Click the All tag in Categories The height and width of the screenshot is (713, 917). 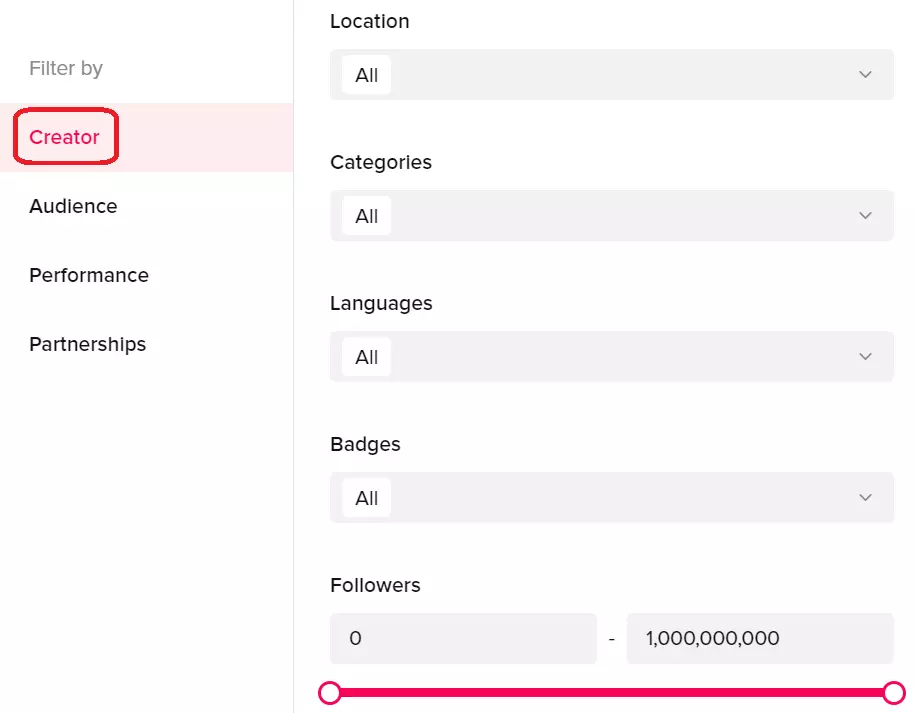(x=366, y=217)
